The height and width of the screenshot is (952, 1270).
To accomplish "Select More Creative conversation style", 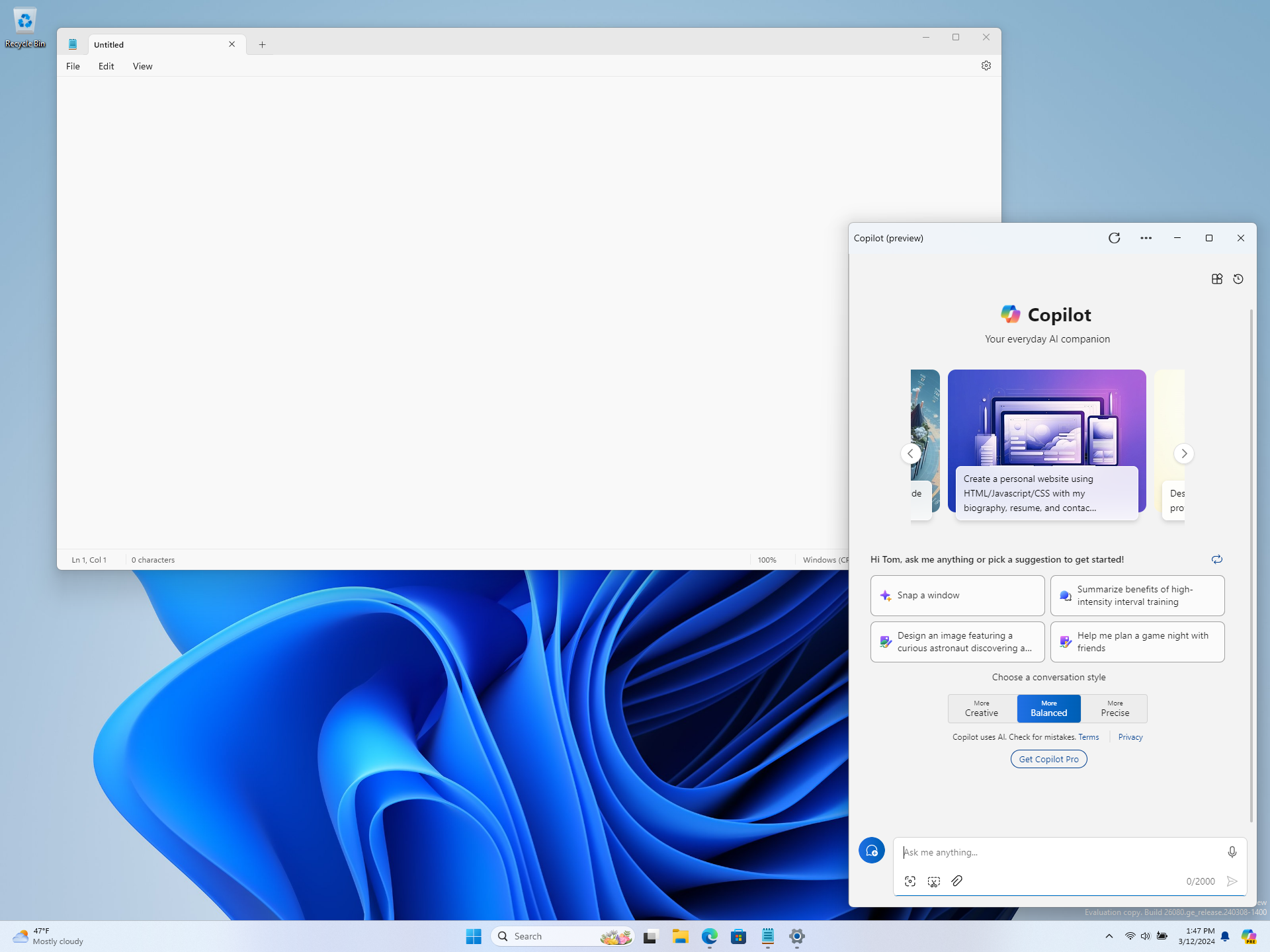I will coord(980,708).
